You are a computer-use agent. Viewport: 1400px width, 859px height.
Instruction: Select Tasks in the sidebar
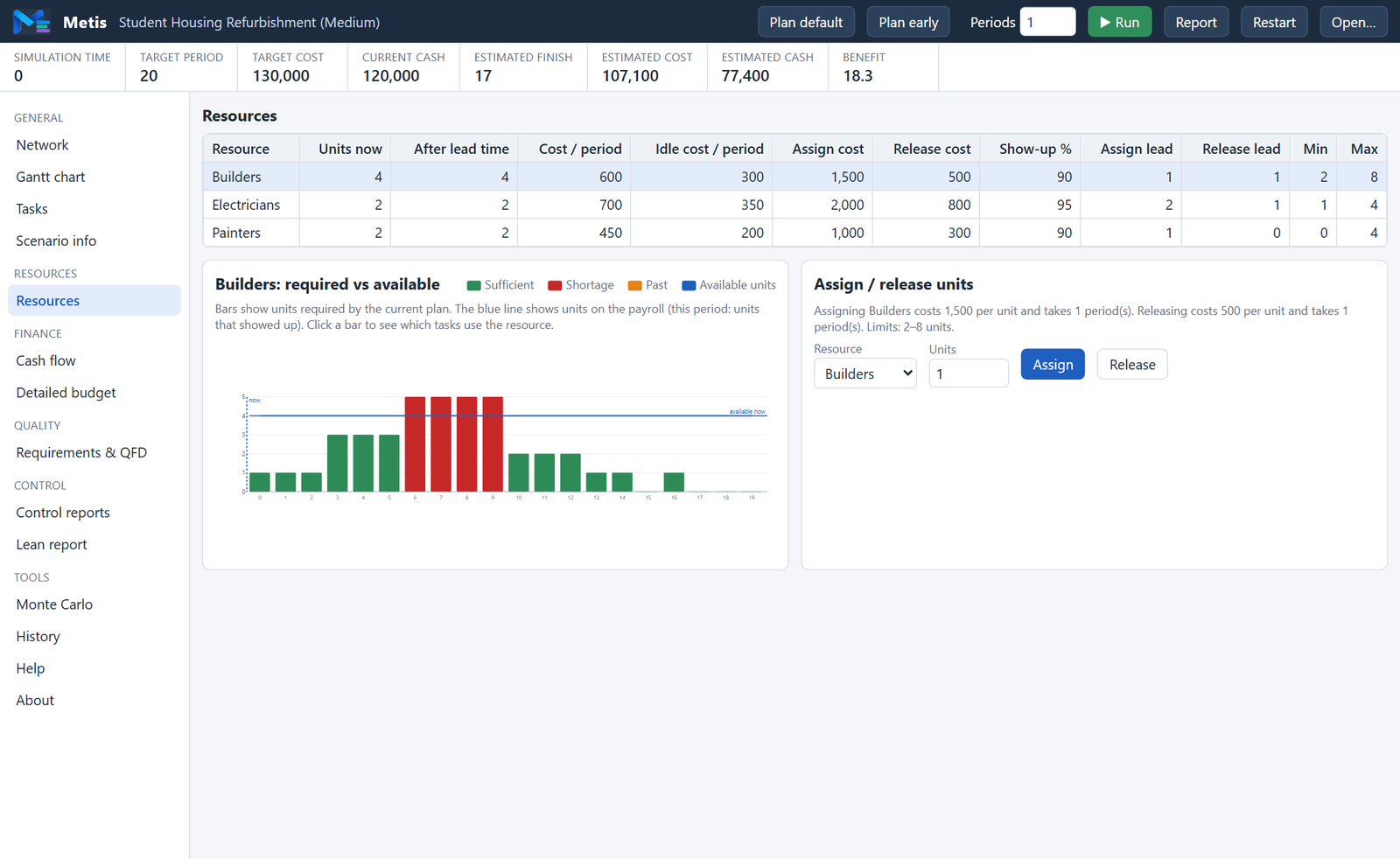tap(94, 209)
